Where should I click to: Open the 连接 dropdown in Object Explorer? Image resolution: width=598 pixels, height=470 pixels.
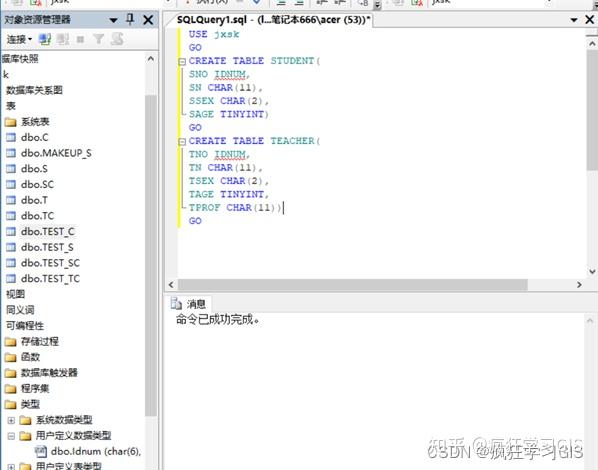(x=19, y=39)
